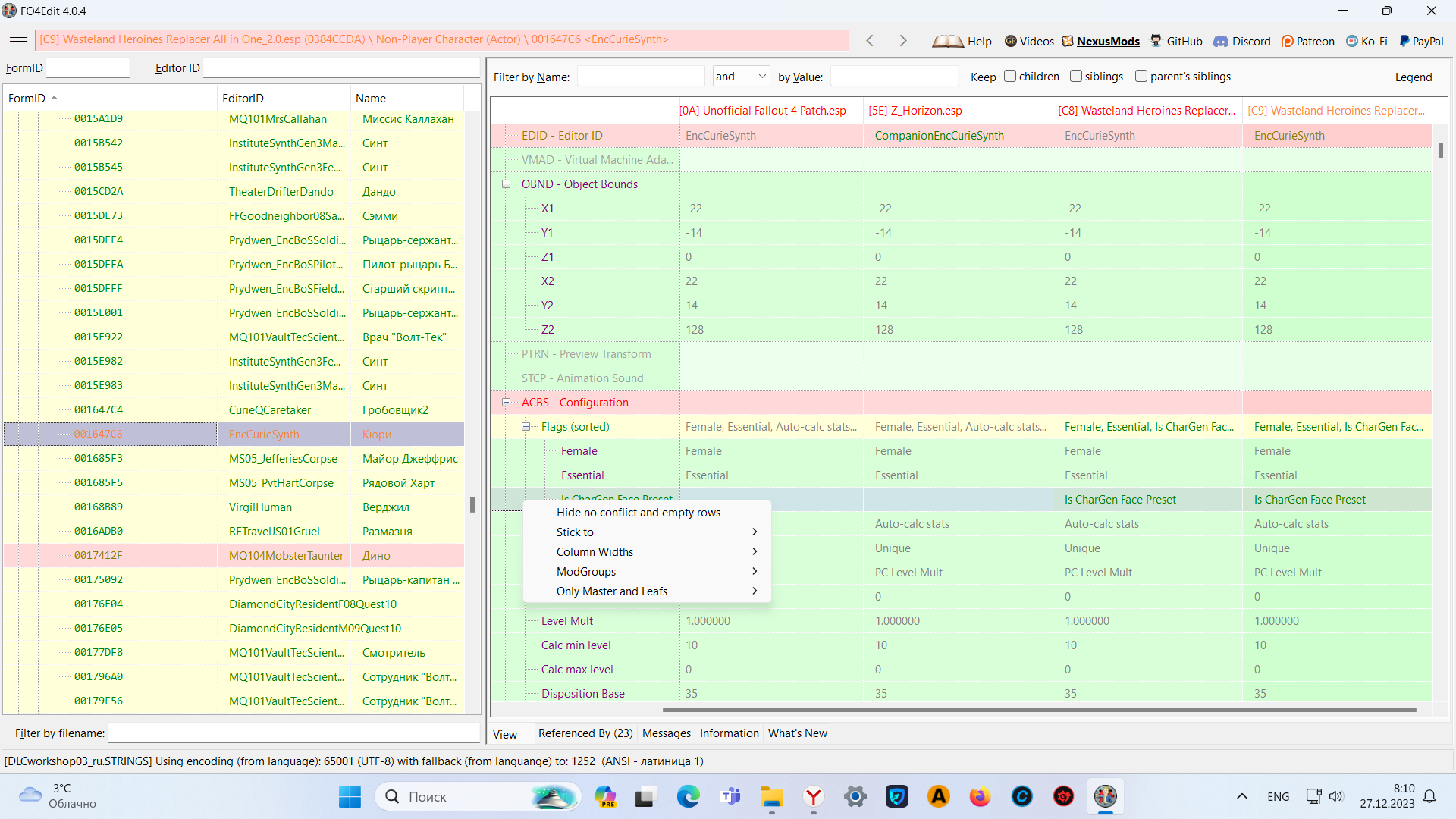Enable the Keep children checkbox
Image resolution: width=1456 pixels, height=819 pixels.
[x=1010, y=76]
